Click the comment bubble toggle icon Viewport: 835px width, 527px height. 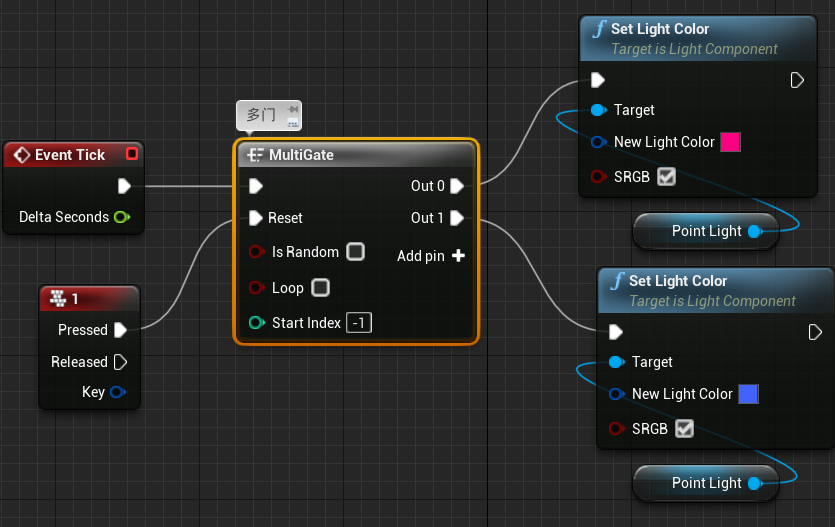(x=293, y=123)
